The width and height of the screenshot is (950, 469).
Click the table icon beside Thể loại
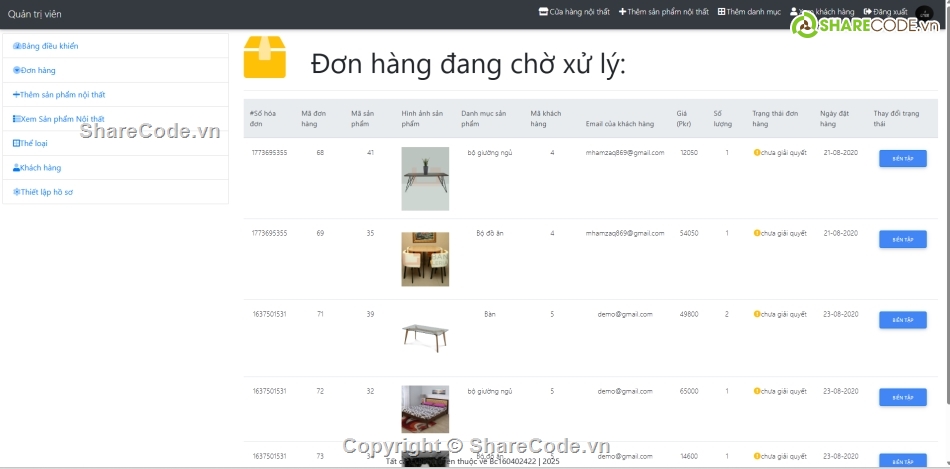(16, 143)
